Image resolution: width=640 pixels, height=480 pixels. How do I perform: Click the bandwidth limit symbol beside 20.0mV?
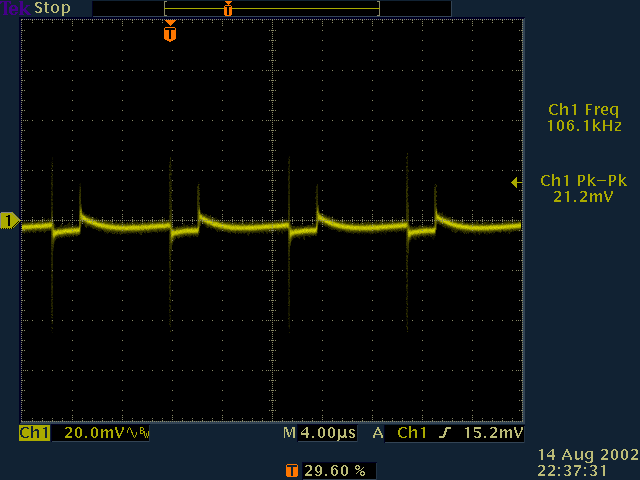(139, 434)
